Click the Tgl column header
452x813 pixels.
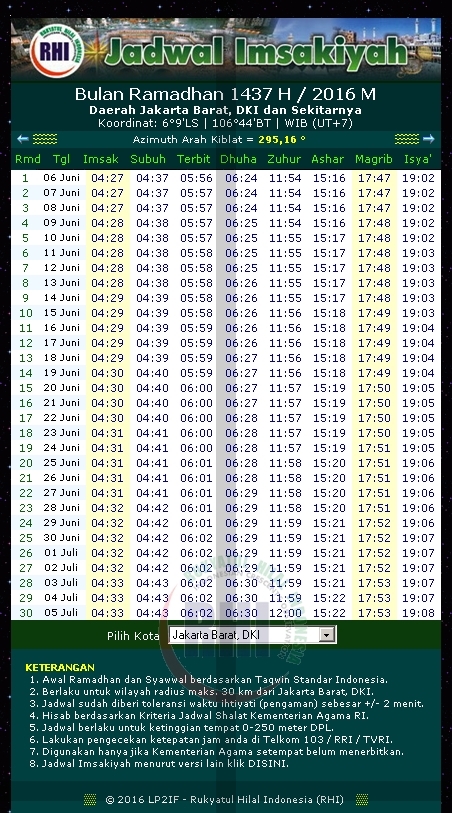coord(61,159)
